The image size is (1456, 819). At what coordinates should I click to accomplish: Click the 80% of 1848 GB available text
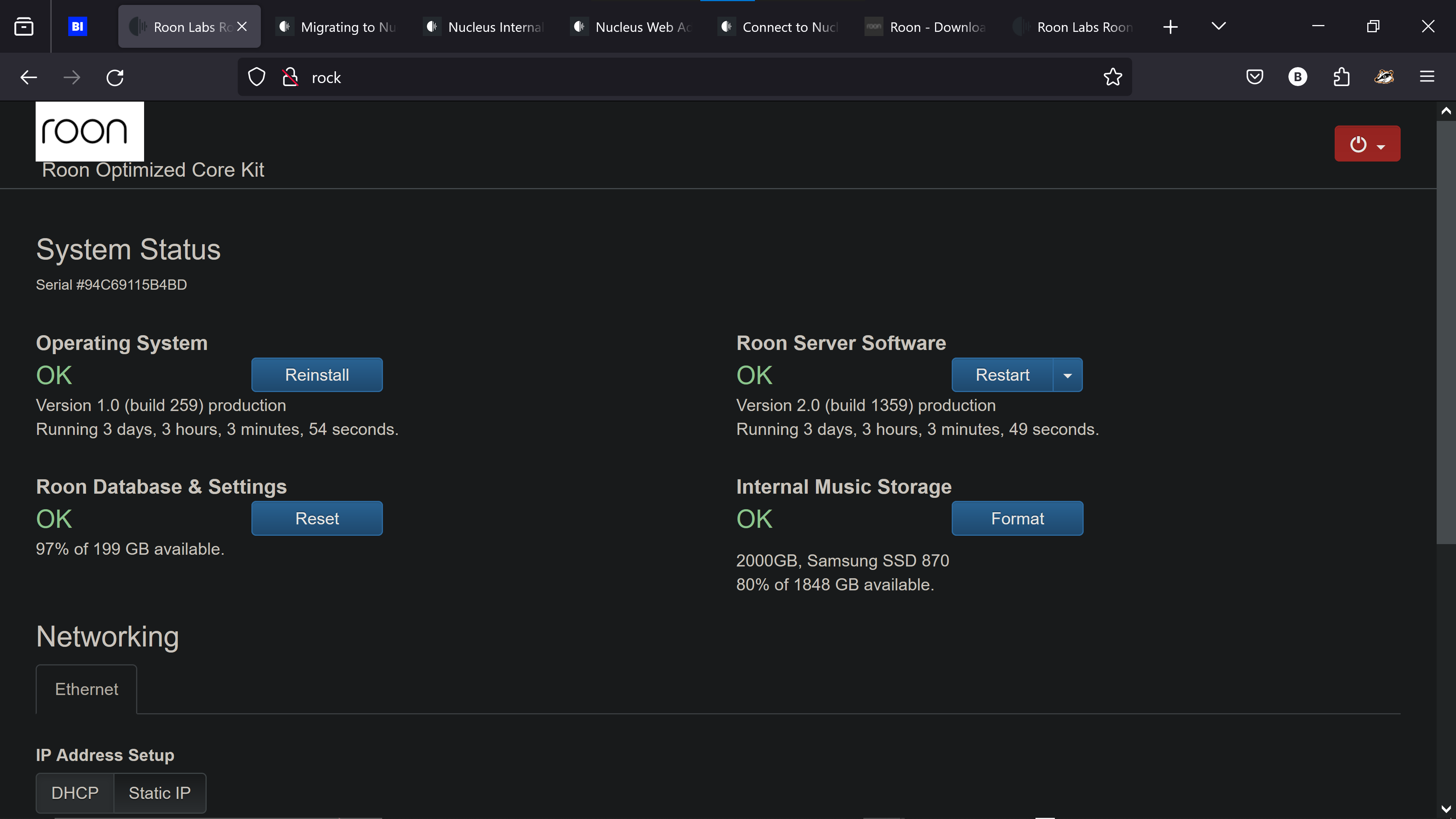point(835,584)
